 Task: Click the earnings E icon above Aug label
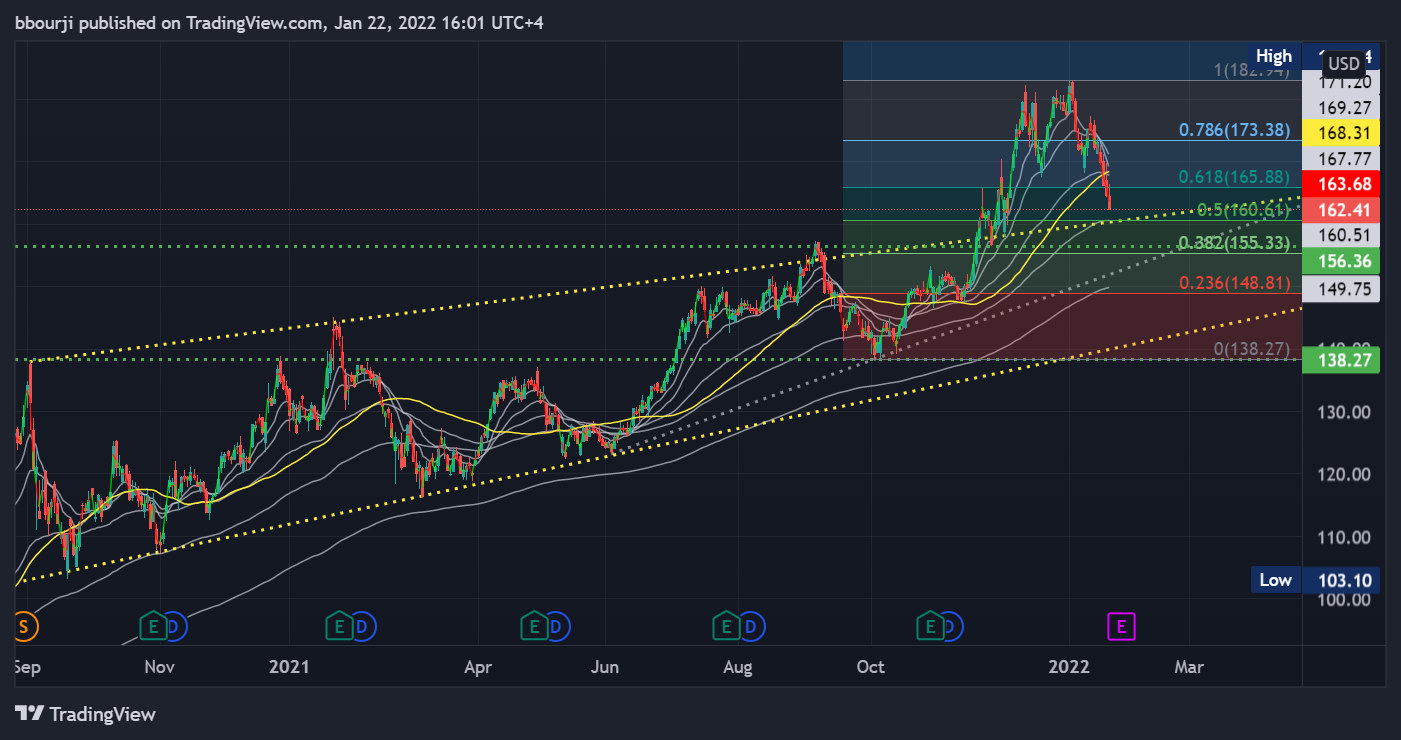pos(724,627)
